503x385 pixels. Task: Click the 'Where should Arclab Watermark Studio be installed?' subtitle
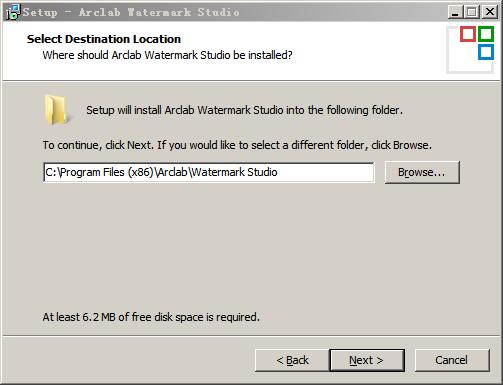point(167,55)
